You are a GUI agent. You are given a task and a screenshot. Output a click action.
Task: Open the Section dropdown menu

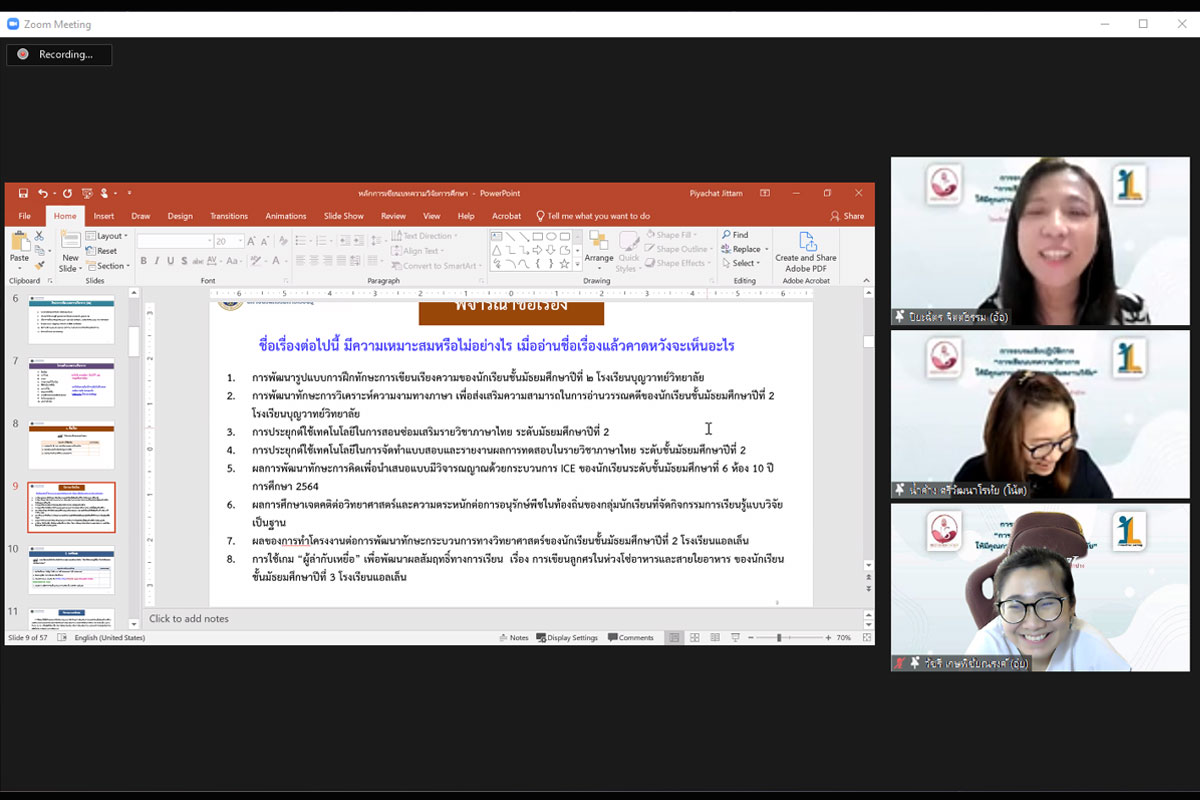[107, 266]
